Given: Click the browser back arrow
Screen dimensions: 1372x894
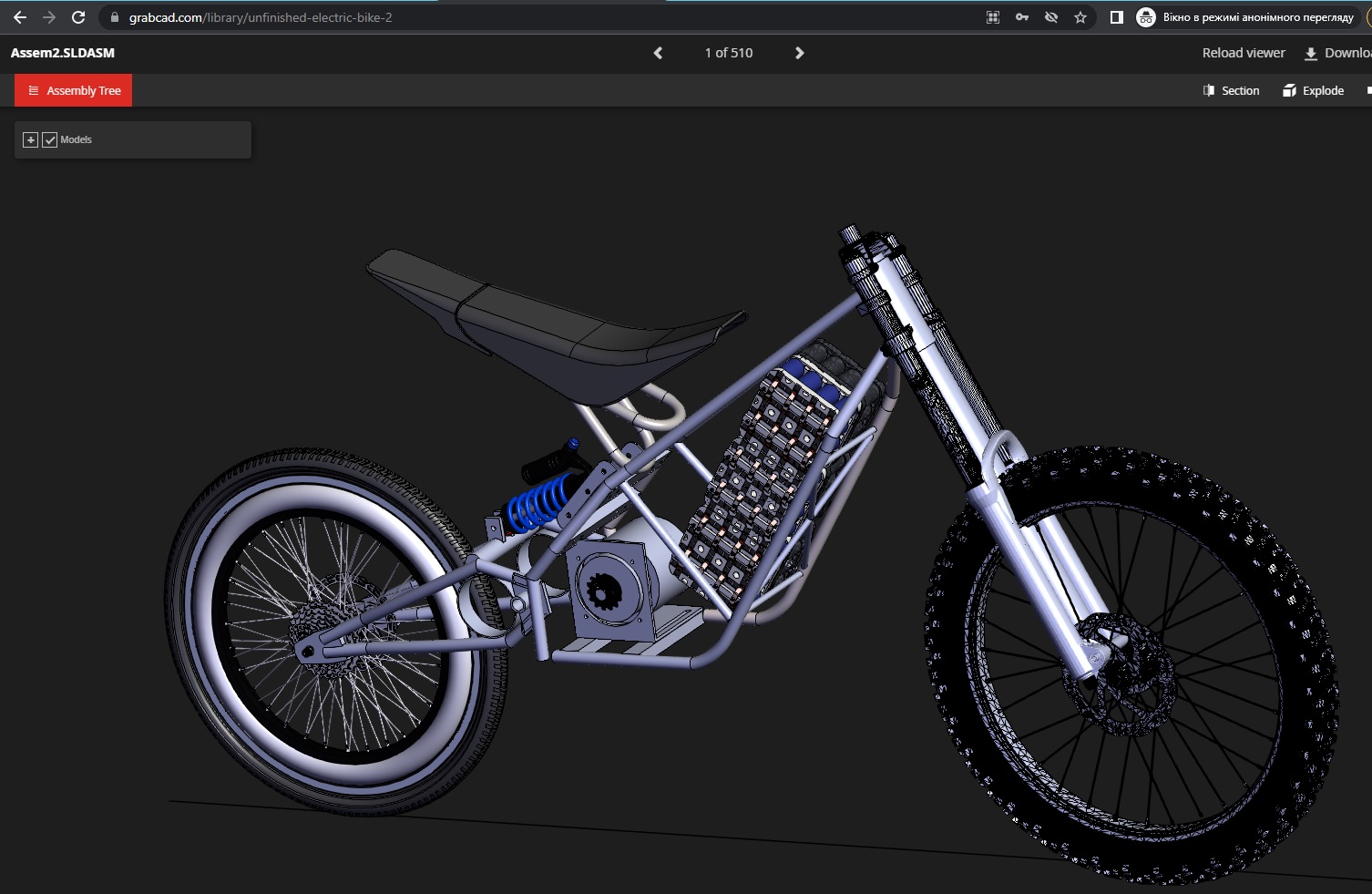Looking at the screenshot, I should coord(20,17).
